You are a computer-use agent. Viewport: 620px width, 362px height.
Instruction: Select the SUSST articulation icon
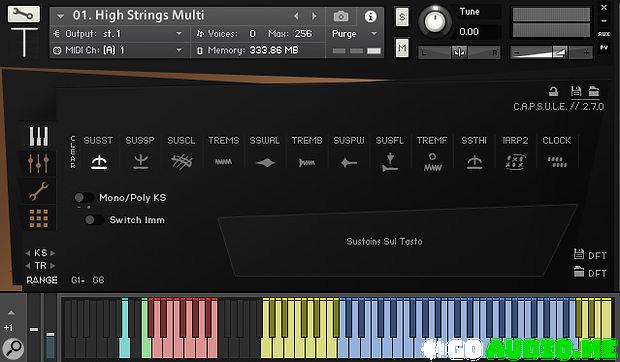point(99,162)
